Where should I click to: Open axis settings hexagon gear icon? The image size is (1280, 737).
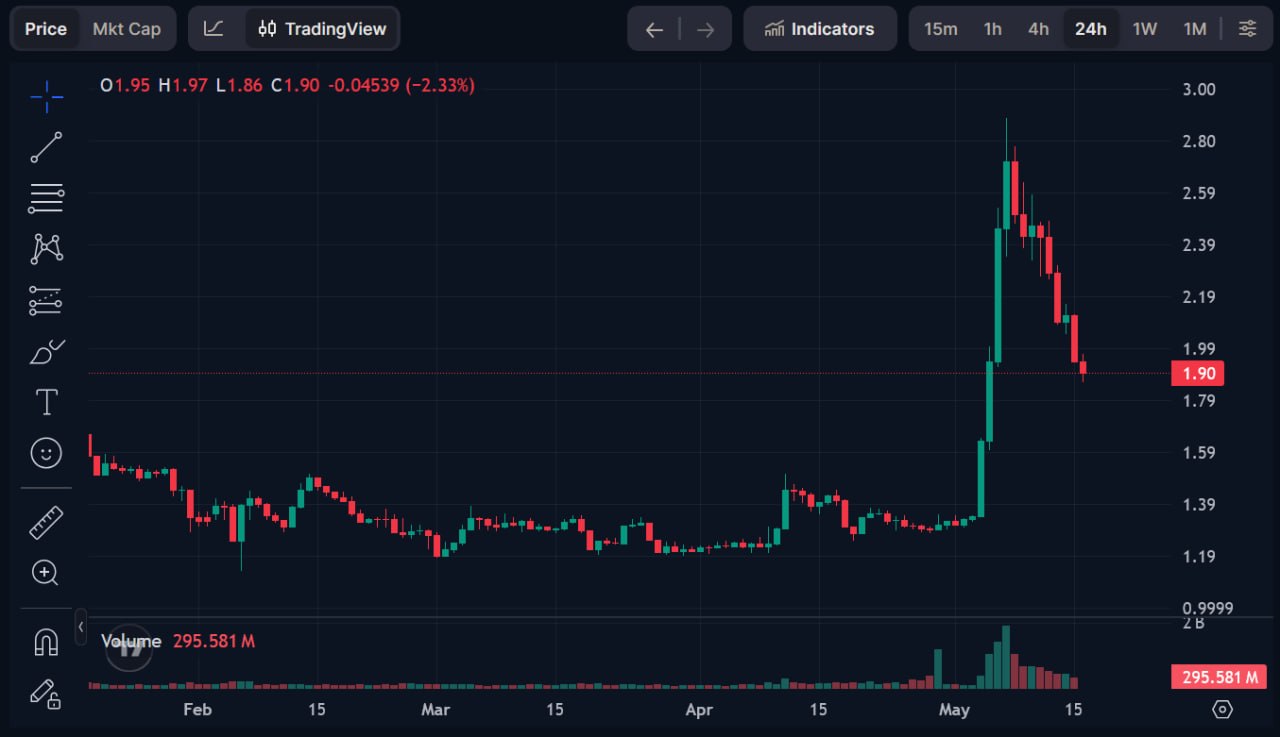1222,709
